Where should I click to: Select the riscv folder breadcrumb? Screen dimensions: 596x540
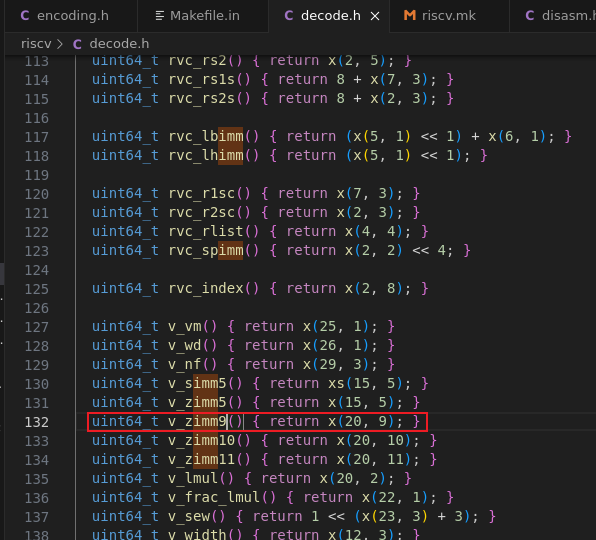36,44
